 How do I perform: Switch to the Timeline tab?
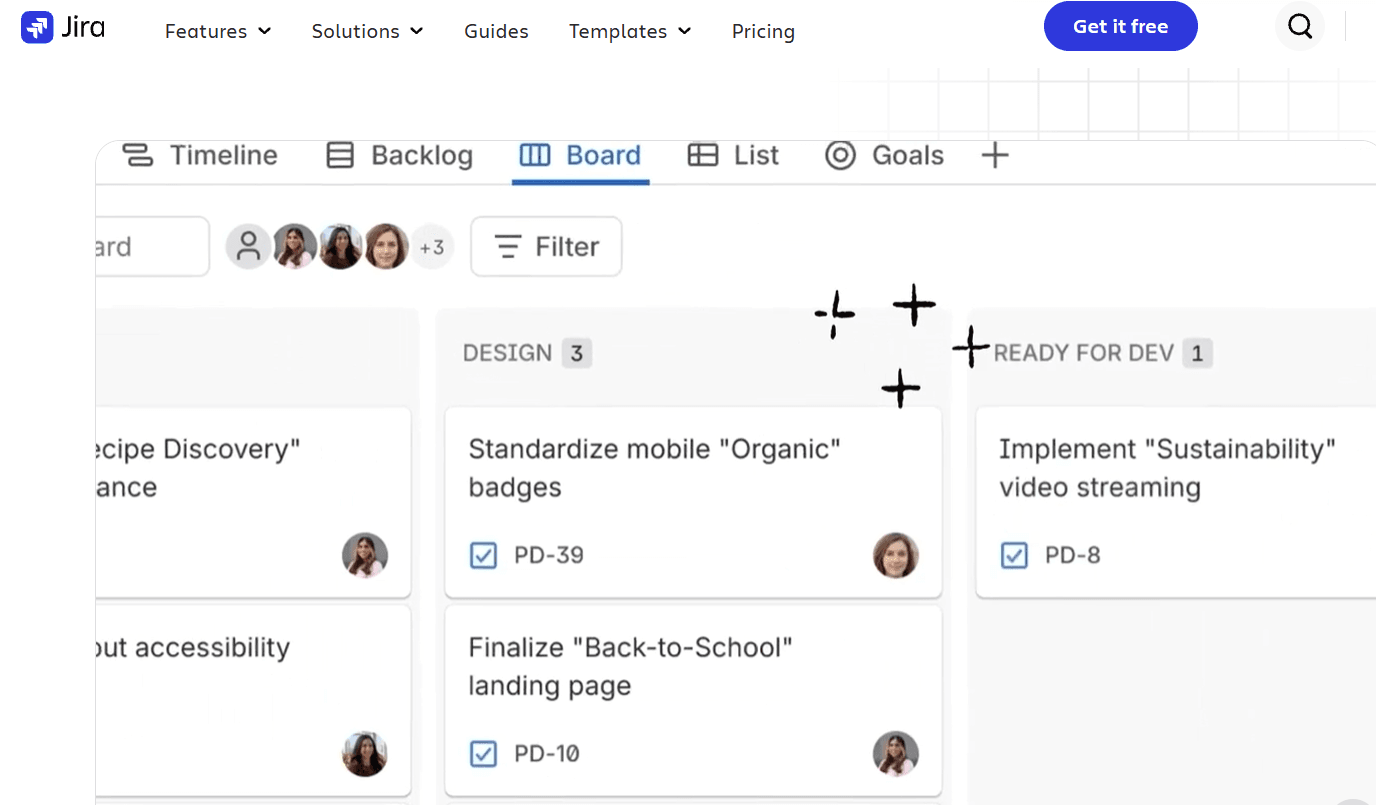pos(200,156)
